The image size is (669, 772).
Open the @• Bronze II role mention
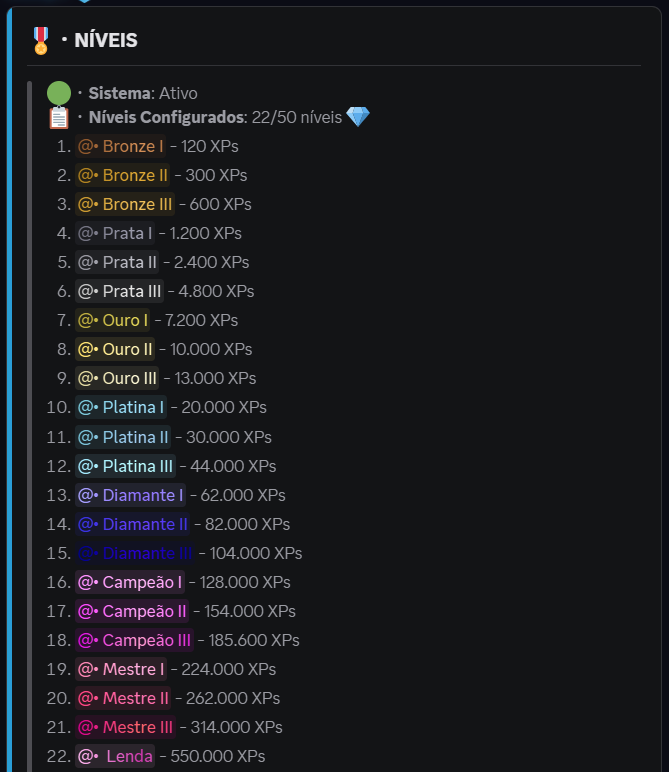(122, 175)
